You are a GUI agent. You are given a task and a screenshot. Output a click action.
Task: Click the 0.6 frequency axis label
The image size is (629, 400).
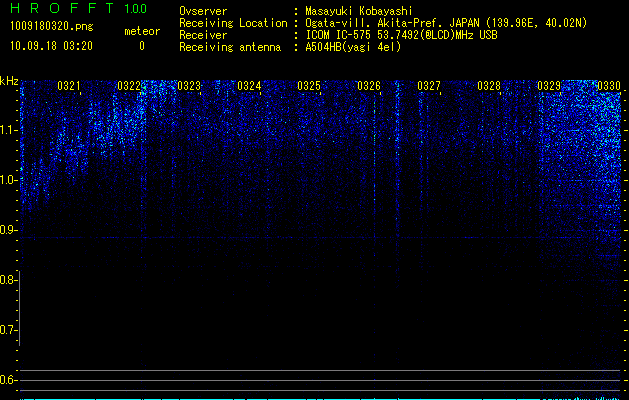[x=7, y=380]
